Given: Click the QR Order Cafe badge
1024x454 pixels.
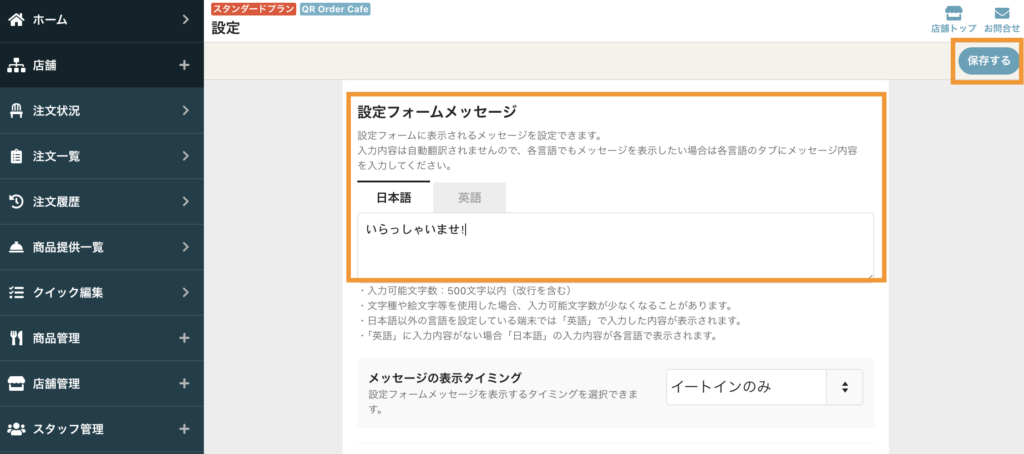Looking at the screenshot, I should point(335,9).
